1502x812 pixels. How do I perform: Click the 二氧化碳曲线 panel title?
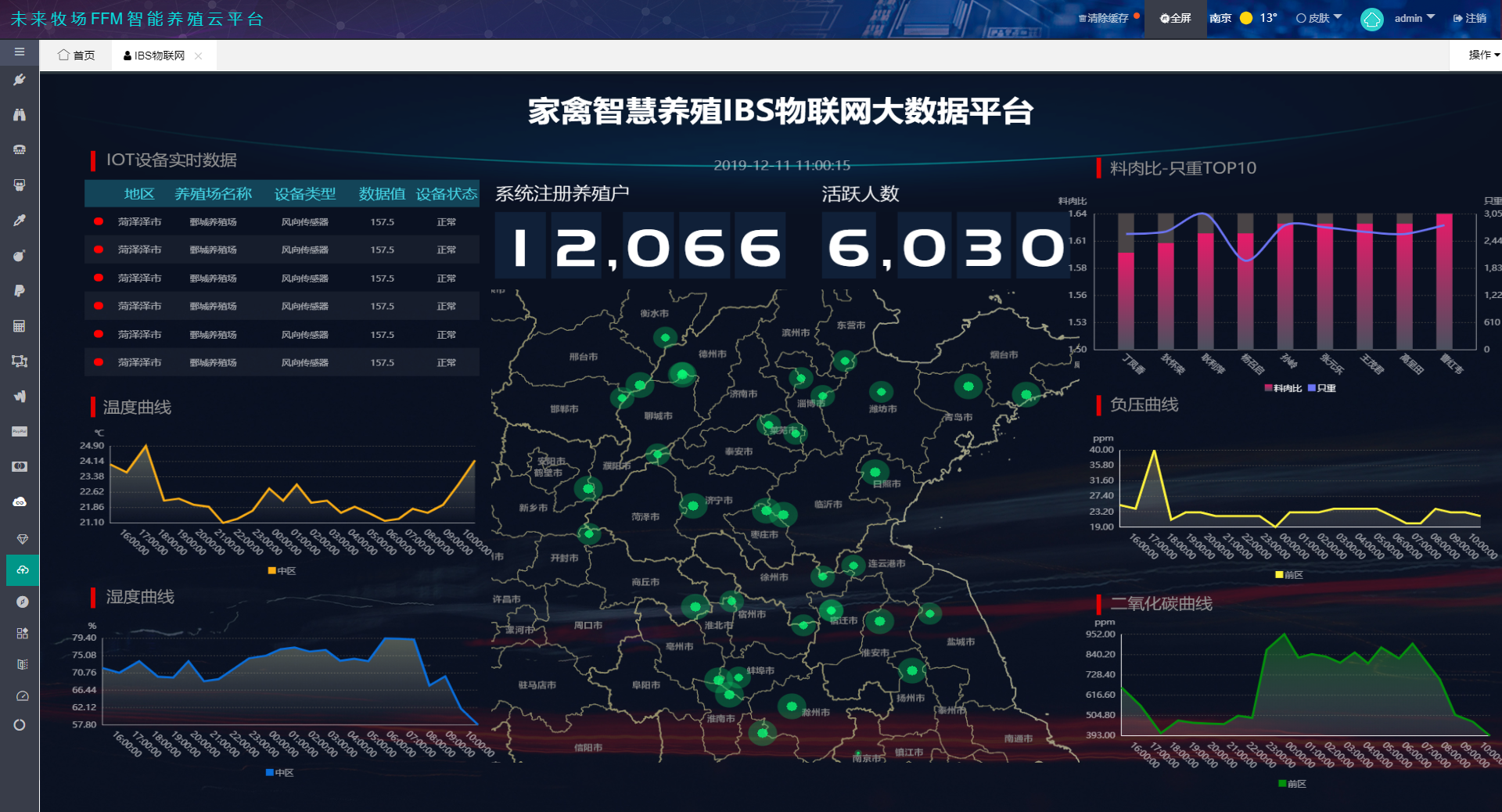pos(1161,604)
